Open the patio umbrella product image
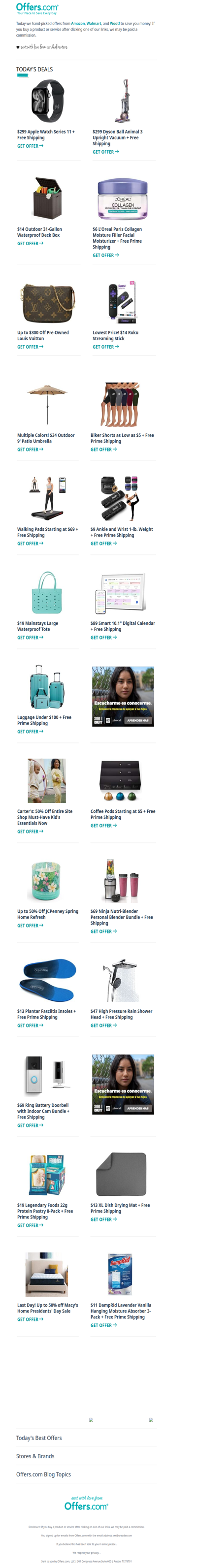 pos(47,404)
